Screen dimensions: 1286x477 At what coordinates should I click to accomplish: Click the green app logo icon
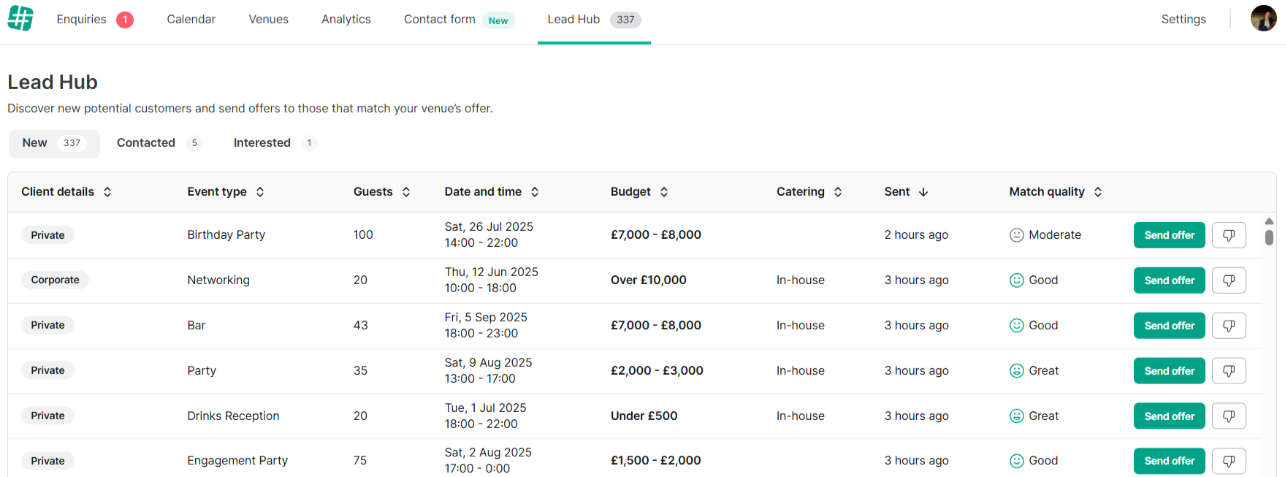pyautogui.click(x=20, y=18)
